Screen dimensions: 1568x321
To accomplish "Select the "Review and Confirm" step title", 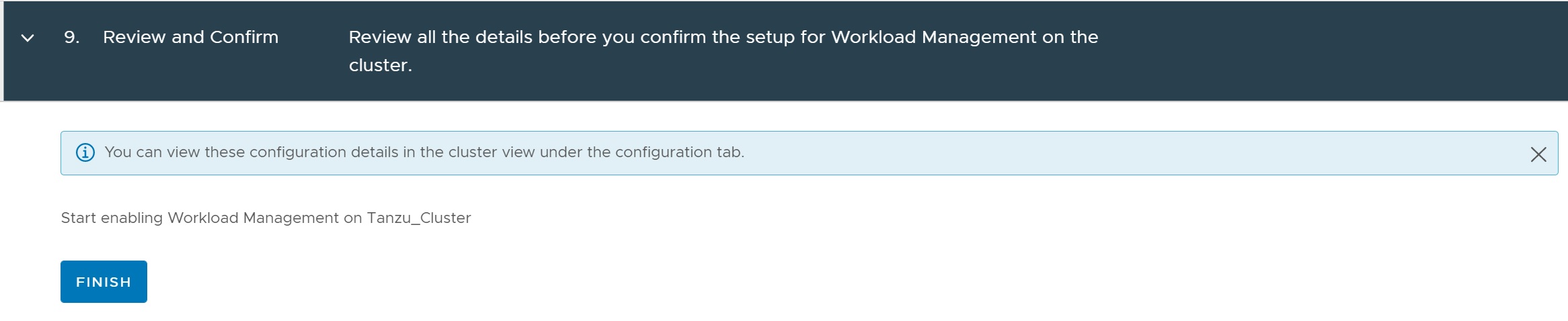I will pyautogui.click(x=190, y=38).
